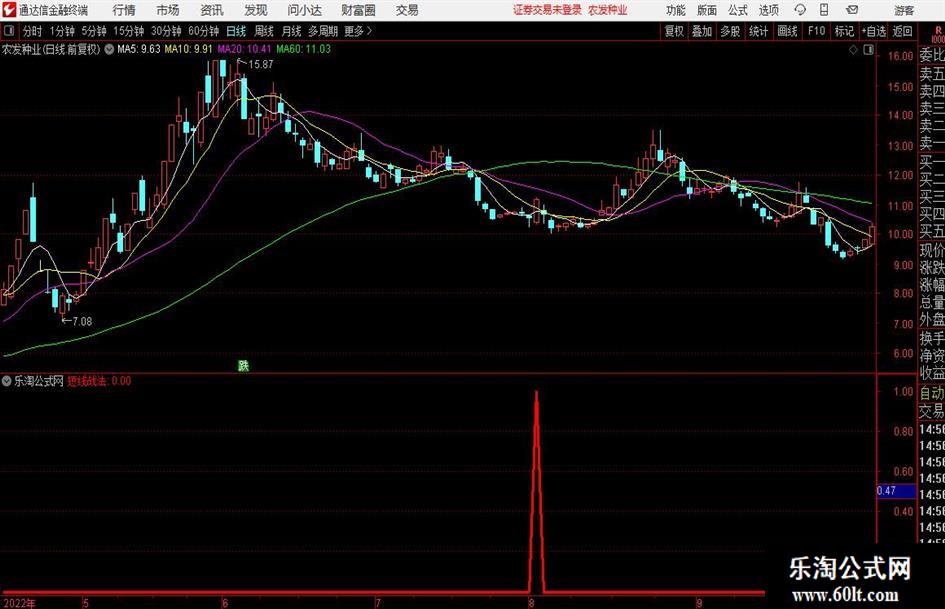Click the mobile phone icon
Image resolution: width=945 pixels, height=609 pixels.
[824, 10]
